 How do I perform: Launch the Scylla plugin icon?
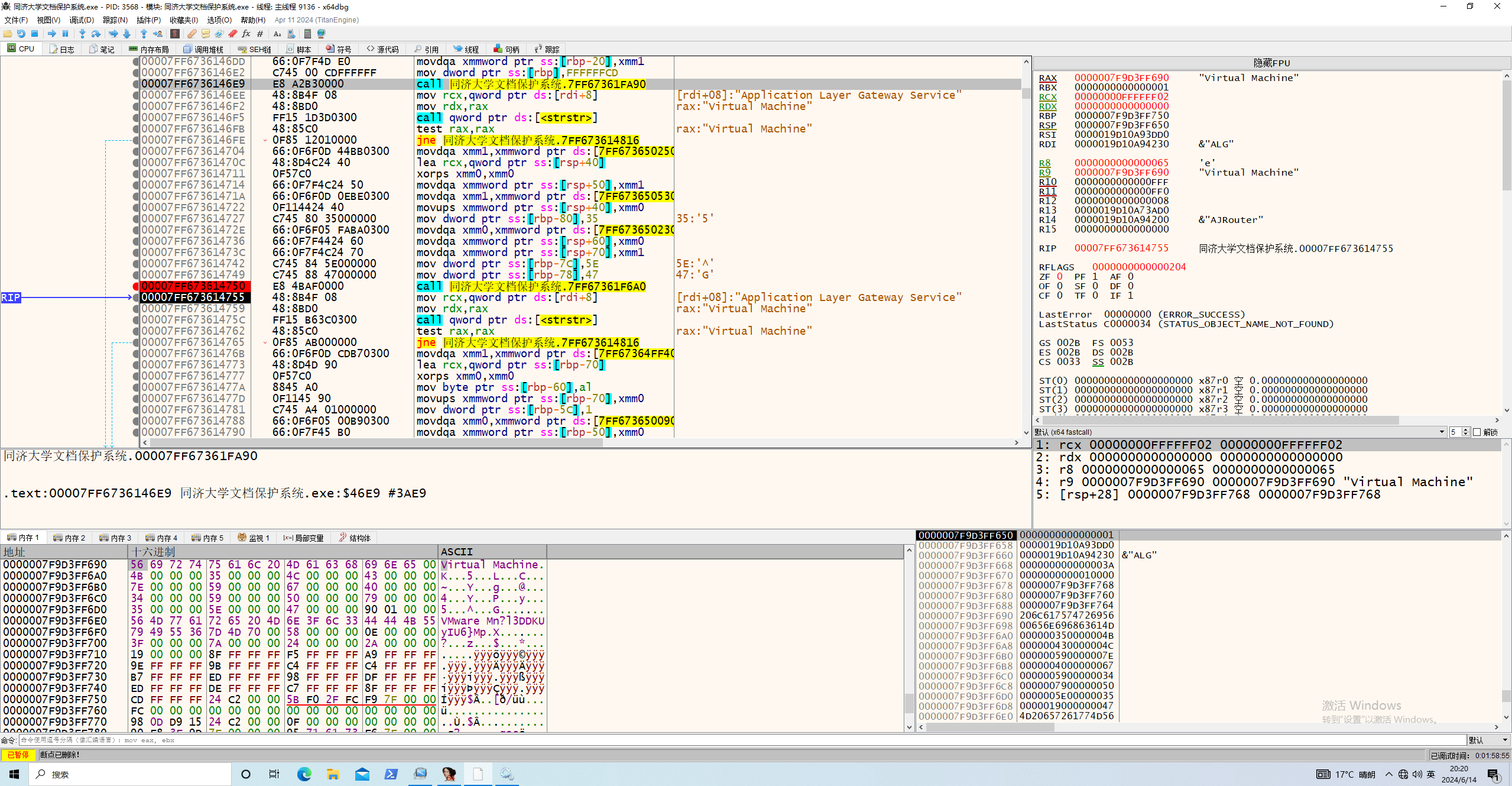click(x=175, y=34)
